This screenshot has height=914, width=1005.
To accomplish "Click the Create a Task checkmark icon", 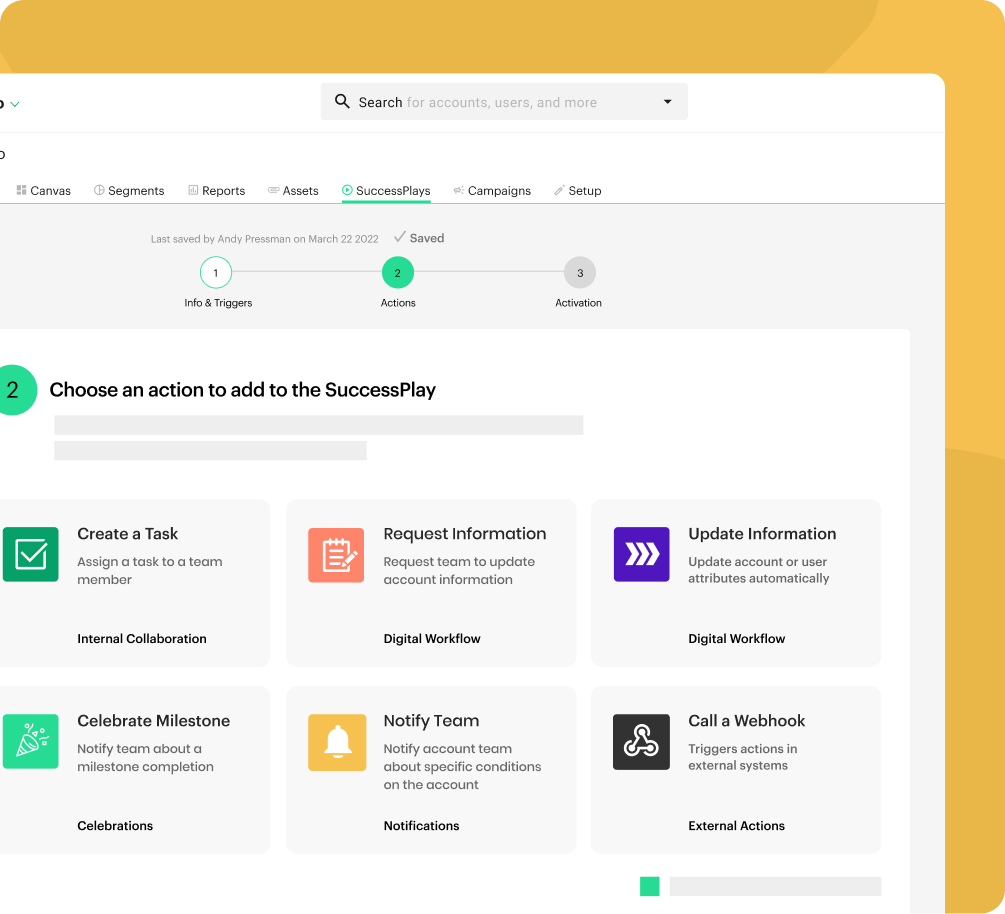I will (x=31, y=554).
